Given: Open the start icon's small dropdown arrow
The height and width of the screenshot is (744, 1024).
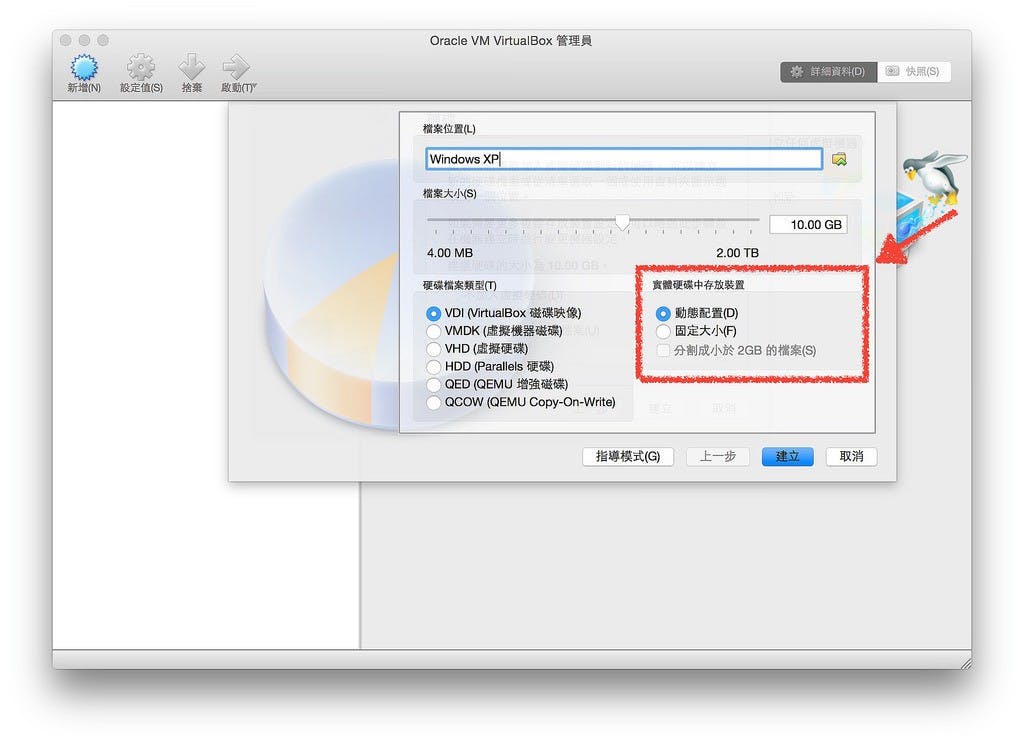Looking at the screenshot, I should (x=255, y=85).
